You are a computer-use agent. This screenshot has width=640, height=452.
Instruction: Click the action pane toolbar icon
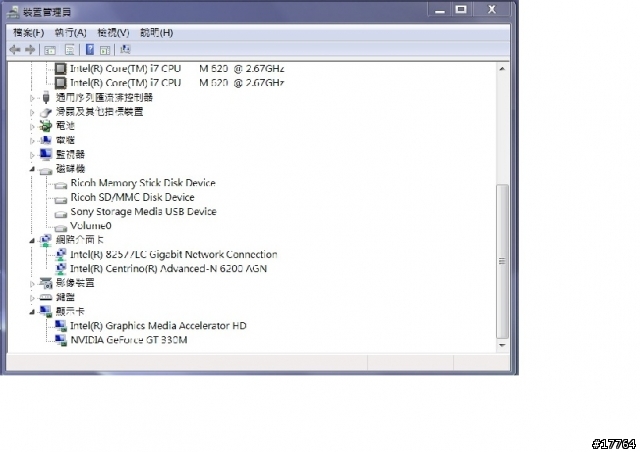tap(105, 50)
